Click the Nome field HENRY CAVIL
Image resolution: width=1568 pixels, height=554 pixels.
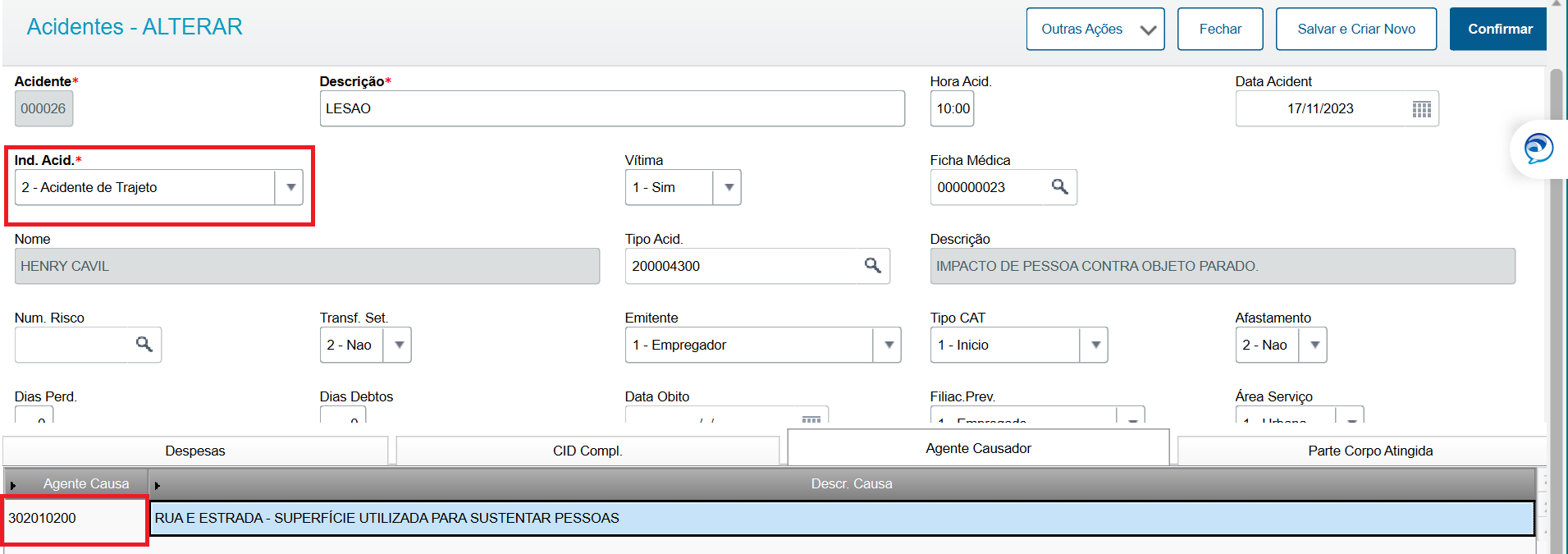tap(307, 266)
